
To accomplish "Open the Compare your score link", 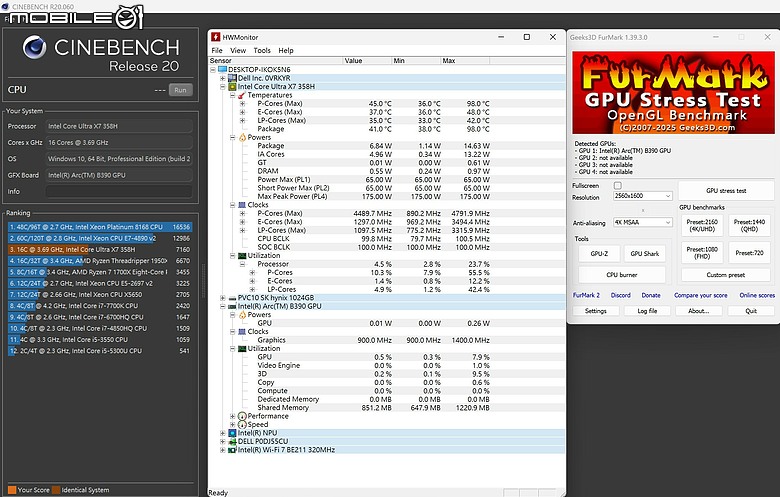I will 700,295.
